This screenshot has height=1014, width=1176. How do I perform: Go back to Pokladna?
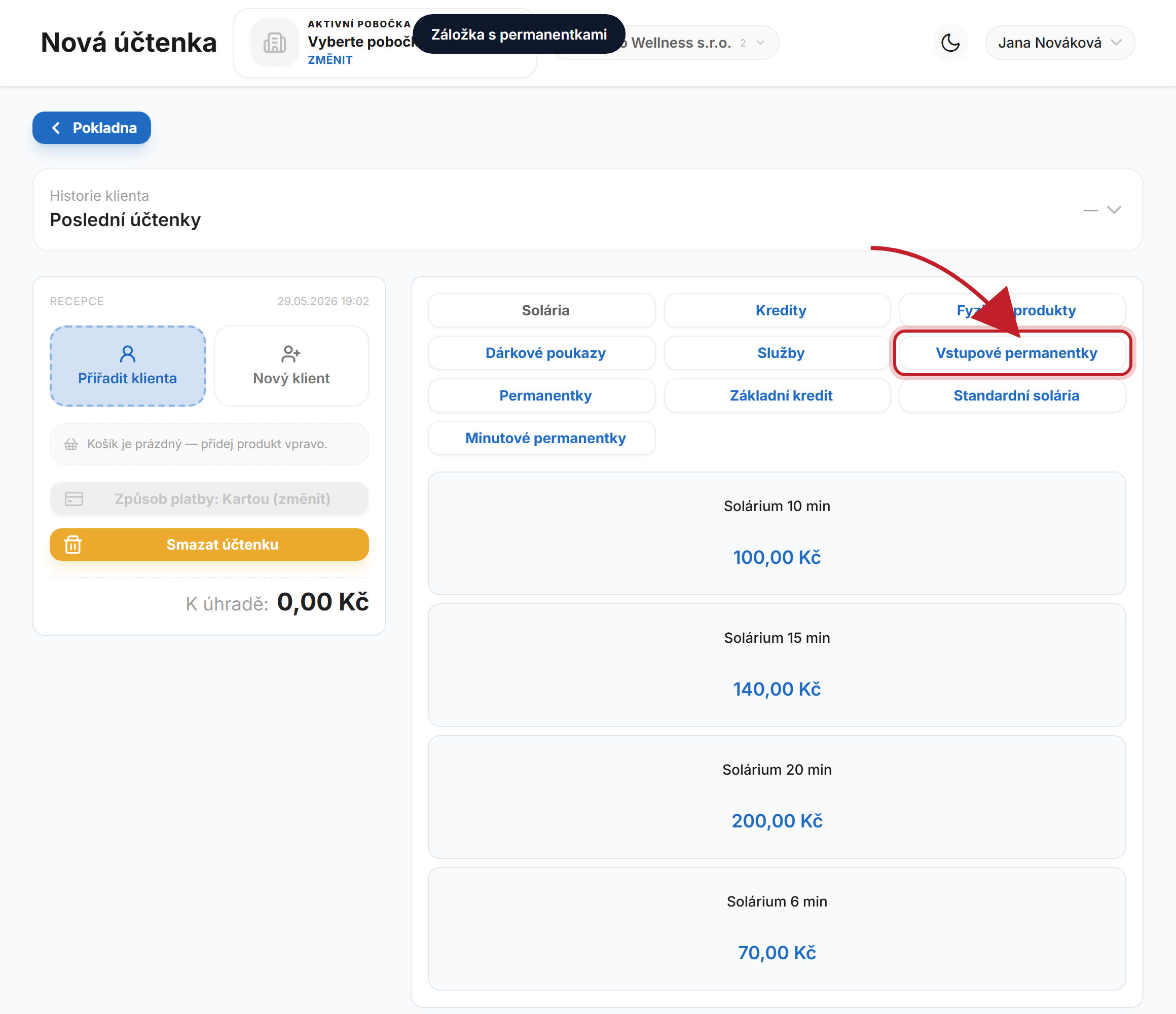91,128
